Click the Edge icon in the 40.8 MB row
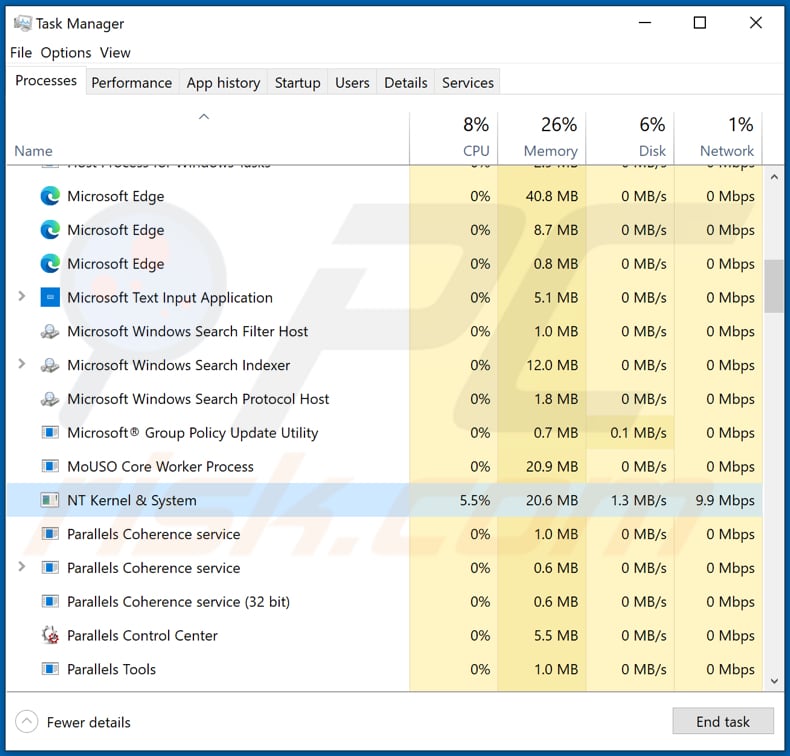This screenshot has height=756, width=790. tap(50, 196)
